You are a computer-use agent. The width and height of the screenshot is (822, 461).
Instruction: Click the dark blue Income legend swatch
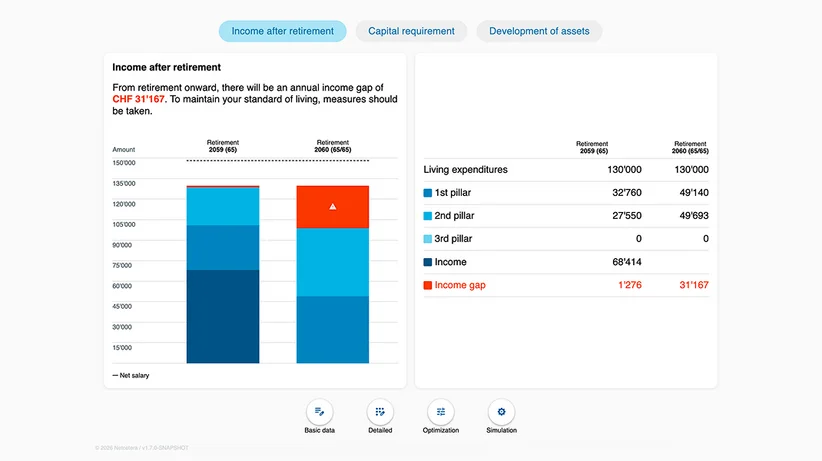click(x=428, y=262)
